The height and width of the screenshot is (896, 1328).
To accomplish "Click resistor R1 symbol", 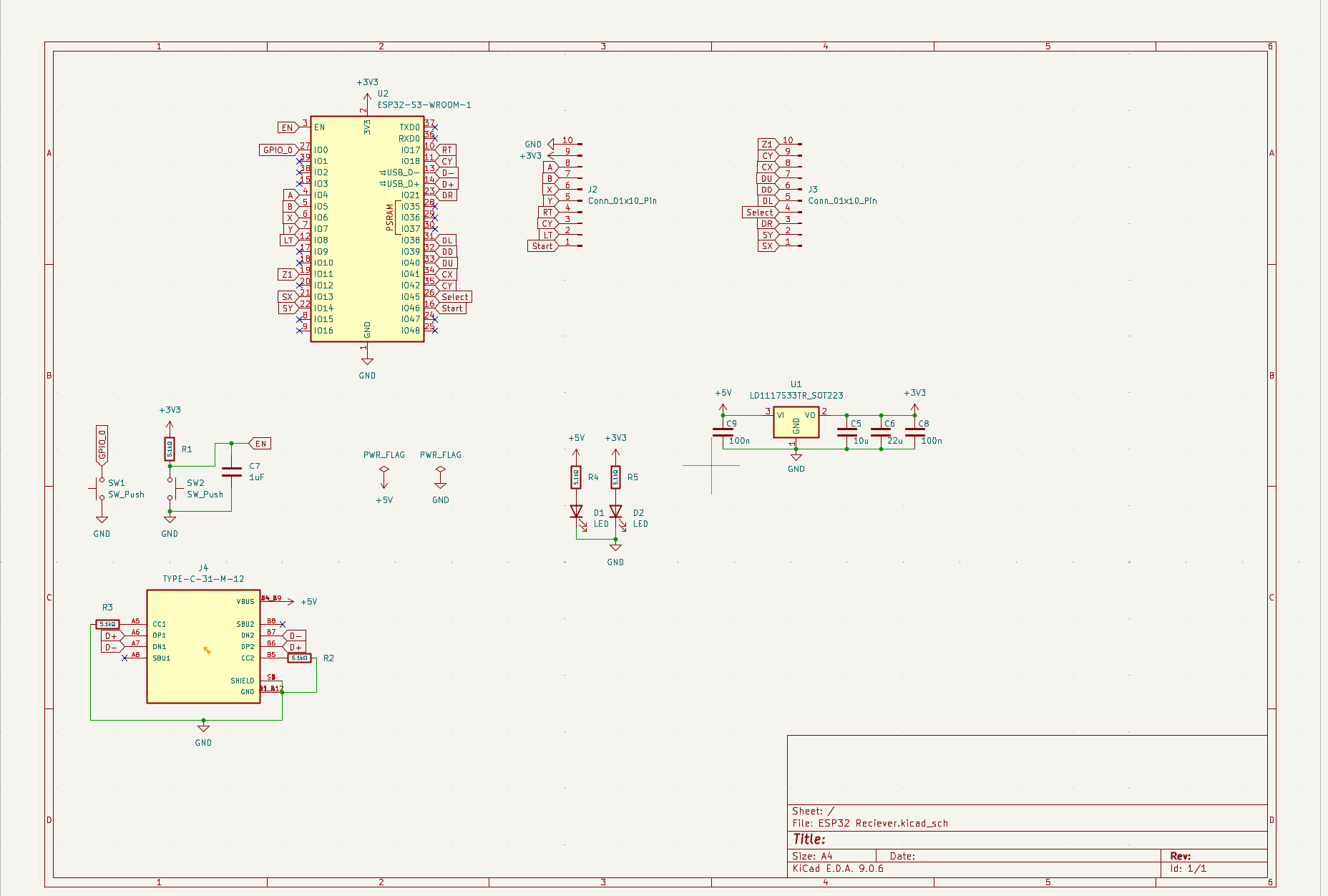I will point(170,449).
